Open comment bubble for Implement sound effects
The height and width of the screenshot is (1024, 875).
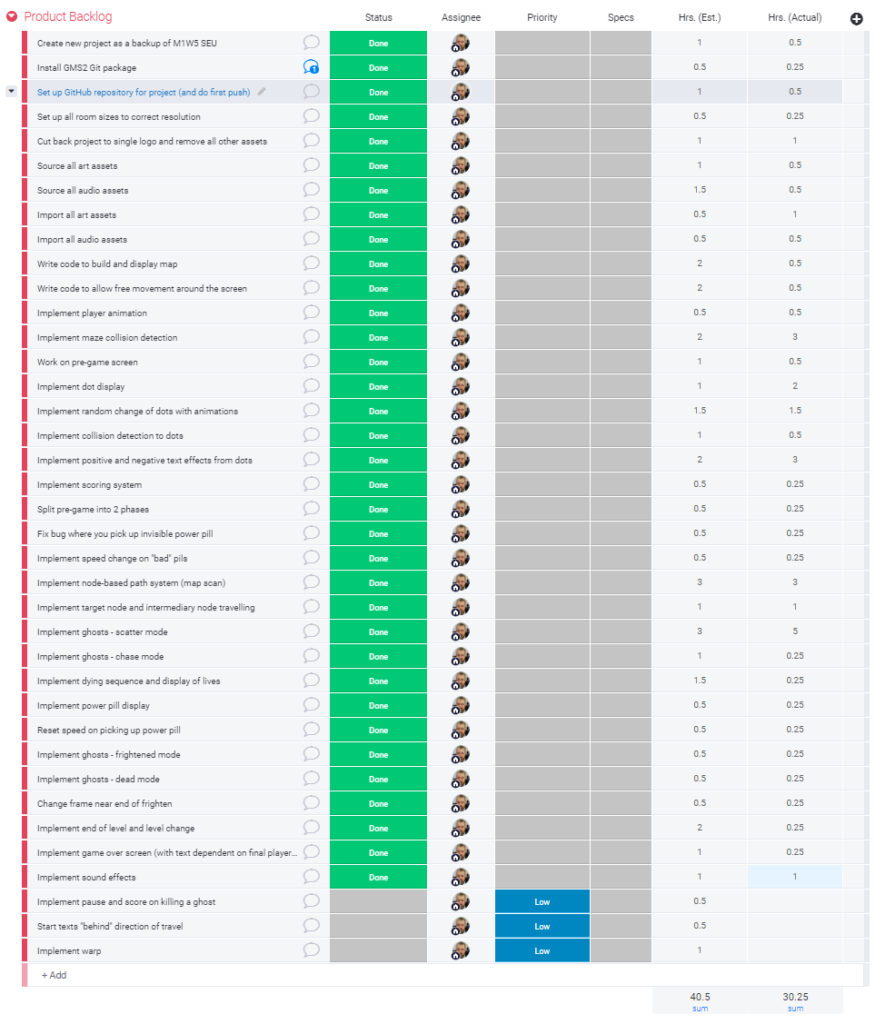coord(311,876)
